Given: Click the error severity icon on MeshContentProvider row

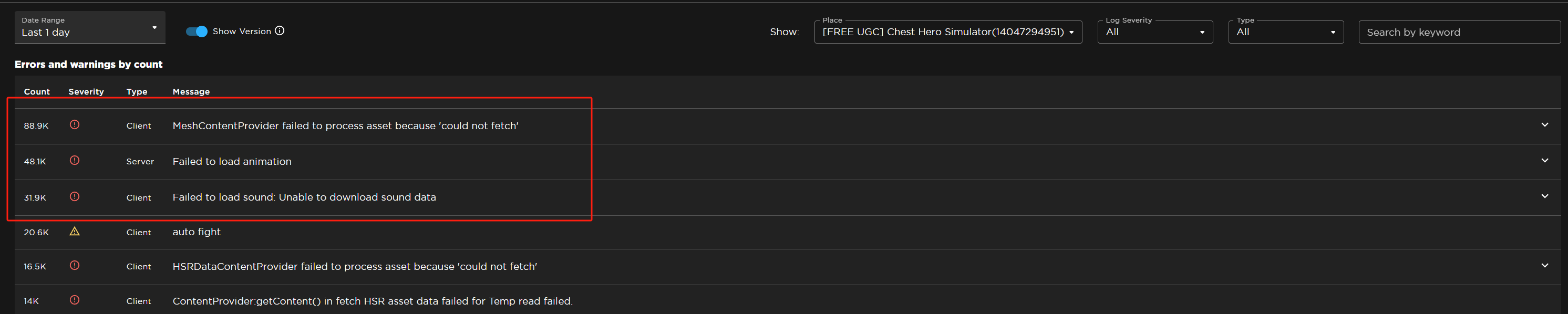Looking at the screenshot, I should coord(75,125).
